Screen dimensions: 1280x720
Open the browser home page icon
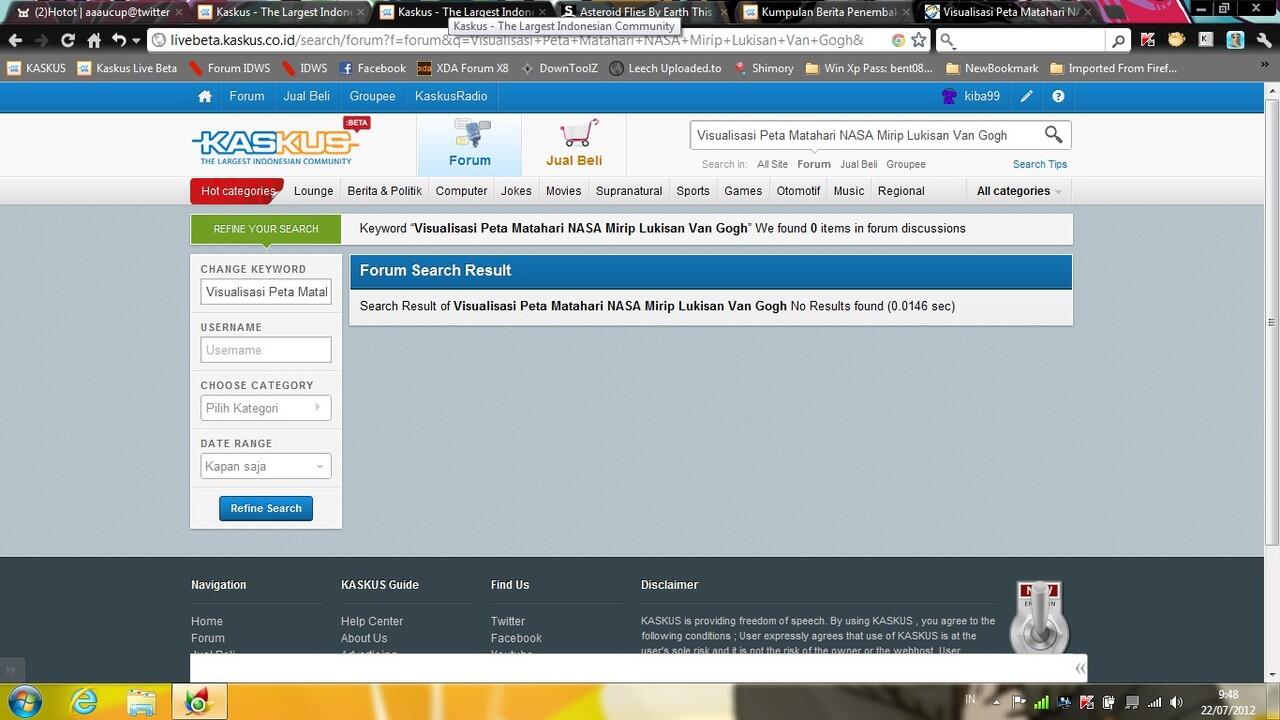(x=94, y=40)
